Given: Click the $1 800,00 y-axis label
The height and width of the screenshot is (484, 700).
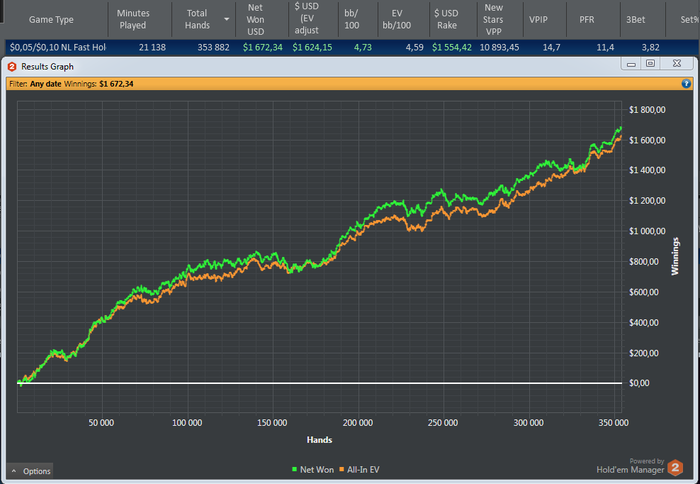Looking at the screenshot, I should [647, 109].
